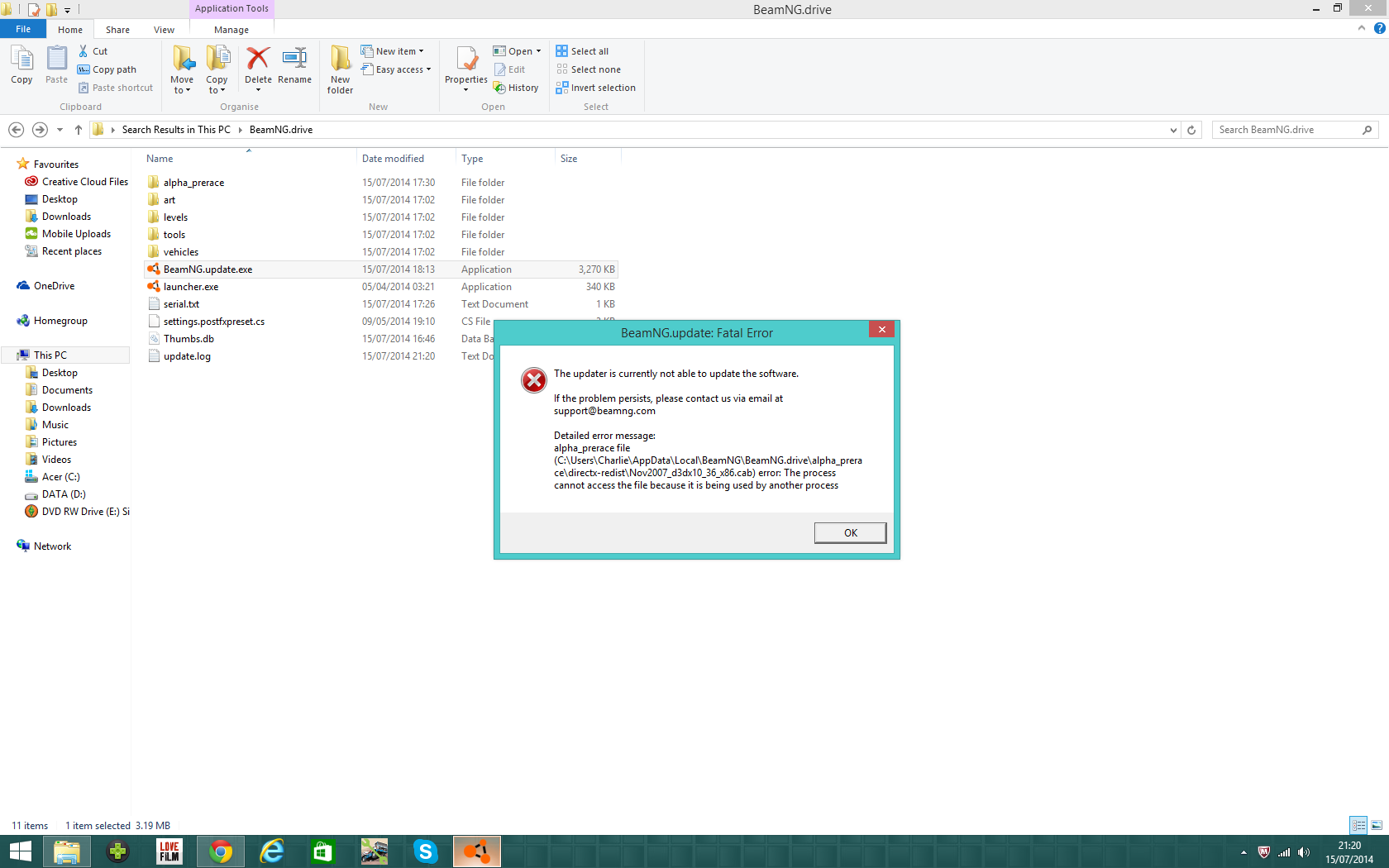Image resolution: width=1389 pixels, height=868 pixels.
Task: Switch to the View ribbon tab
Action: [x=164, y=30]
